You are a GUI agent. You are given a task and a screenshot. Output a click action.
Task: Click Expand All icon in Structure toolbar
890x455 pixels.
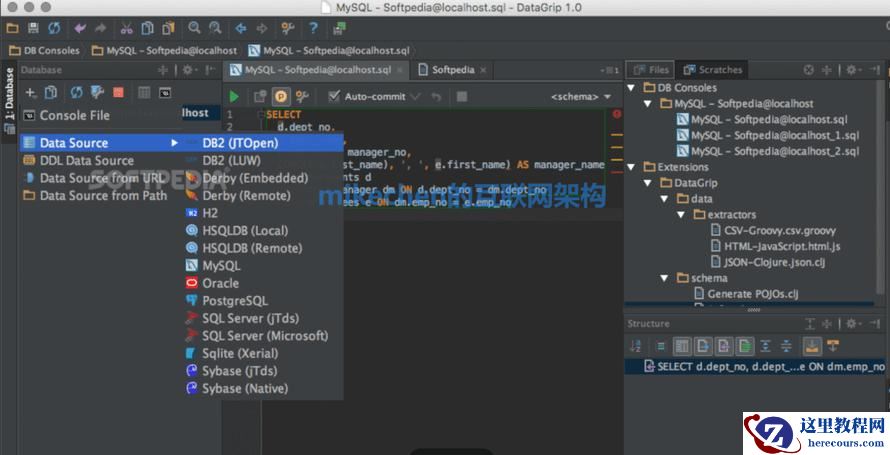click(765, 346)
